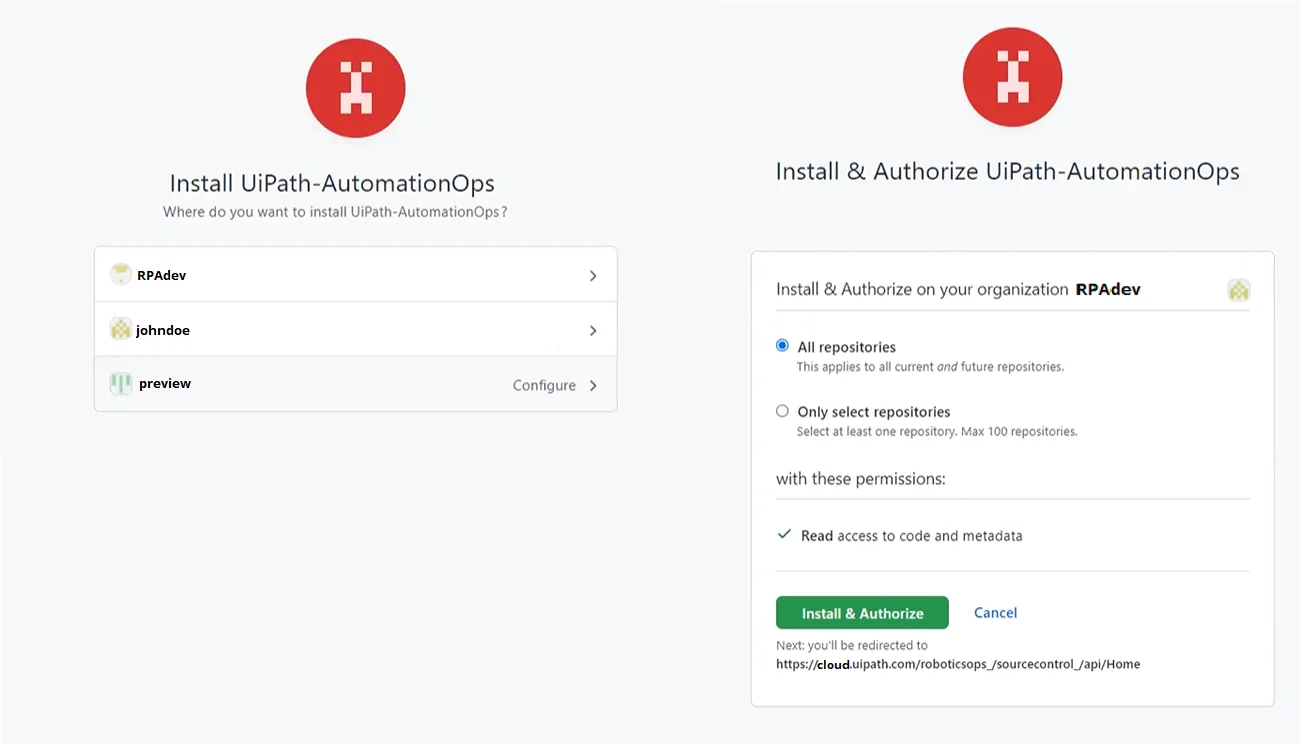
Task: Click the RPAdev avatar in the account list
Action: [120, 273]
